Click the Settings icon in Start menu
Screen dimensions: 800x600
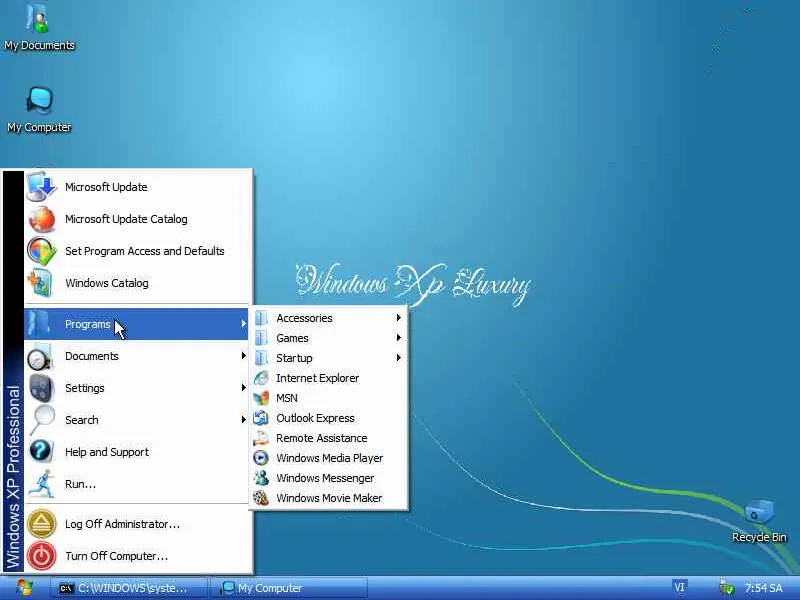tap(41, 388)
